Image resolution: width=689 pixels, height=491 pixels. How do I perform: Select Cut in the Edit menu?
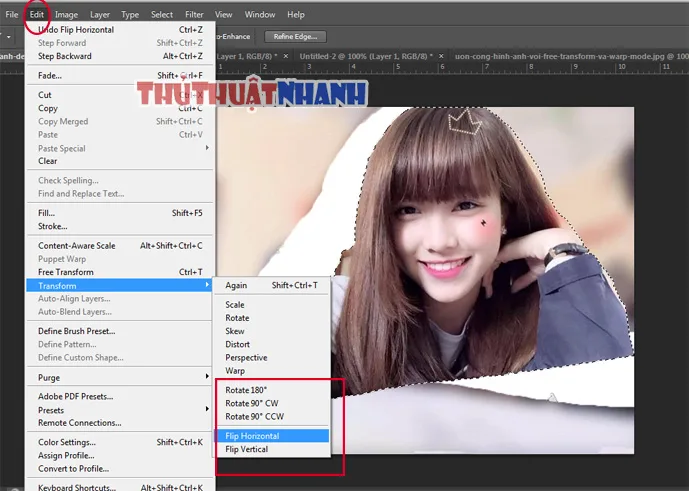(x=120, y=95)
